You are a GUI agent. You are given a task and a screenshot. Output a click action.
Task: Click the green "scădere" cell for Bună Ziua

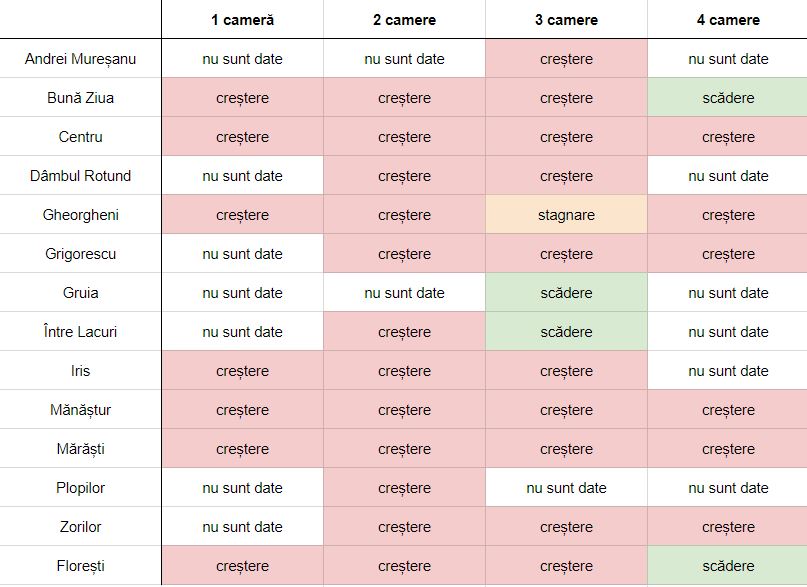(x=728, y=98)
